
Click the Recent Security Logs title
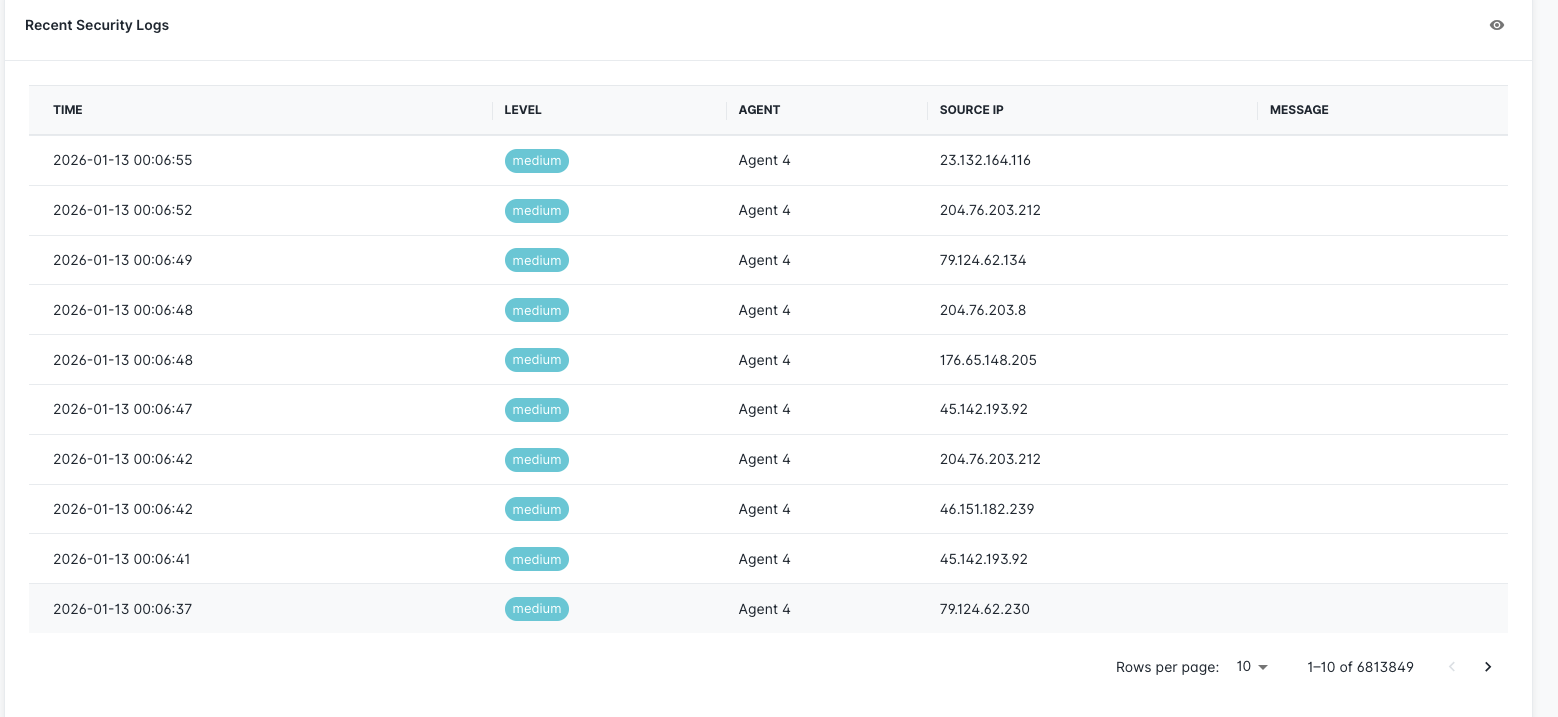[x=96, y=25]
